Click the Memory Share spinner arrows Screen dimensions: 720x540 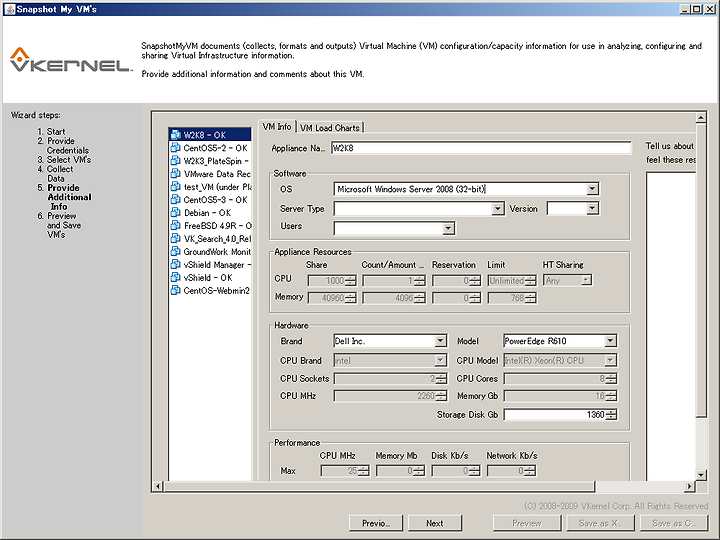tap(350, 298)
